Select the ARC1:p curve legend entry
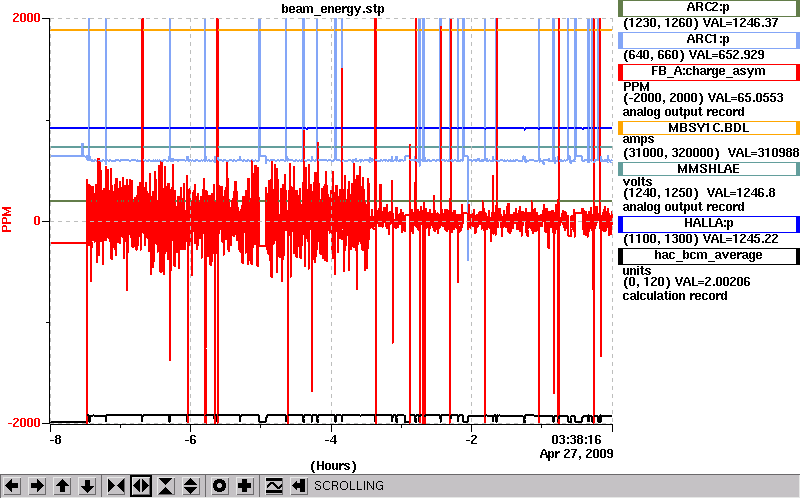The image size is (800, 498). coord(709,39)
